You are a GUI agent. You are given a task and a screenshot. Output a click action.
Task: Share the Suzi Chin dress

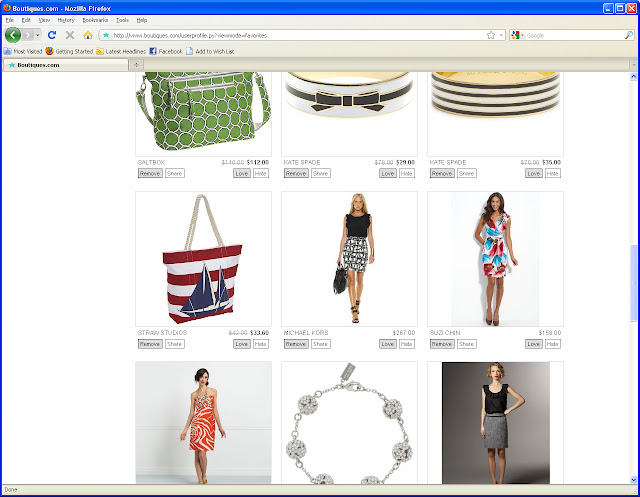tap(467, 344)
